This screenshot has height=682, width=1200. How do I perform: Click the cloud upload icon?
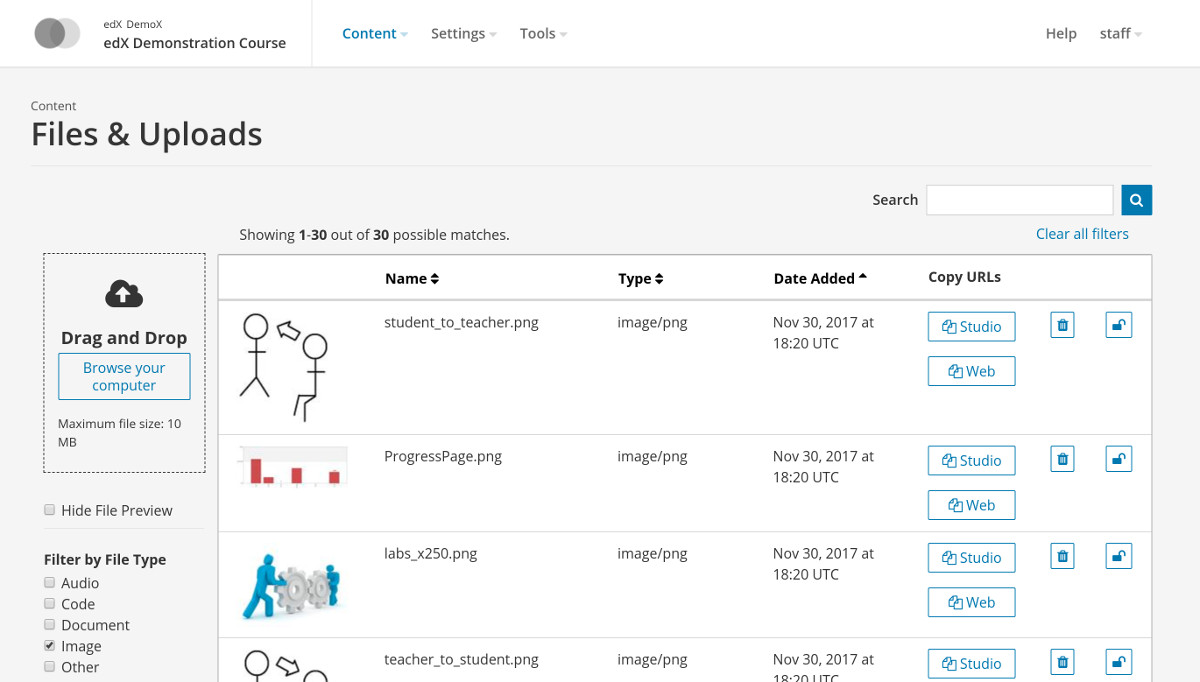123,293
